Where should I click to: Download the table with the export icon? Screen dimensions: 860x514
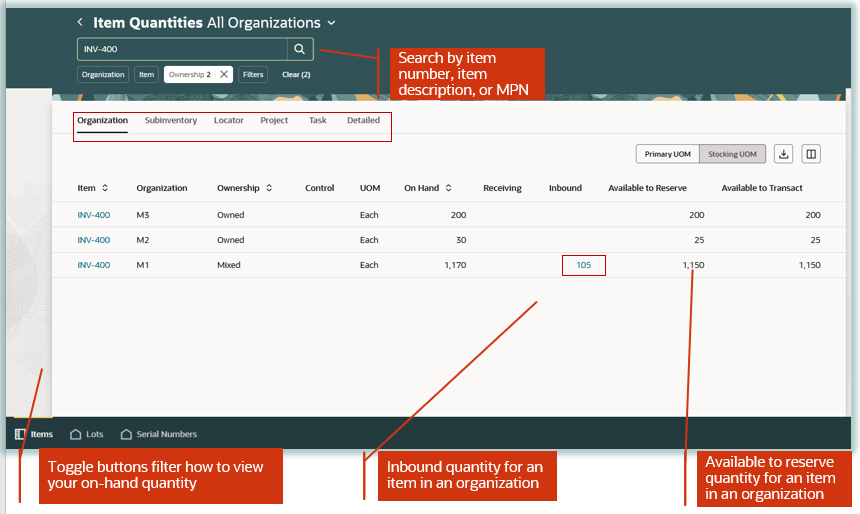(x=783, y=154)
